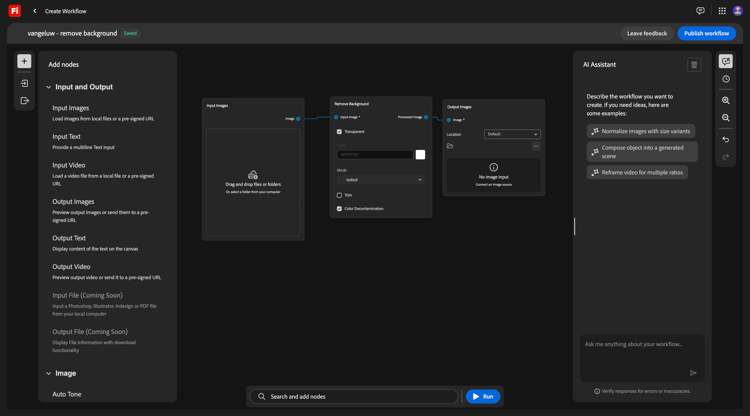Uncheck the Transparent checkbox
Screen dimensions: 750x416
339,131
